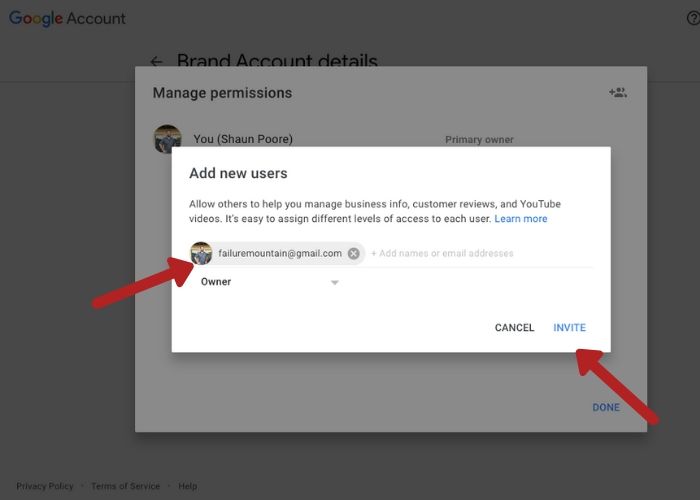Go back using the Brand Account details arrow

click(x=156, y=61)
